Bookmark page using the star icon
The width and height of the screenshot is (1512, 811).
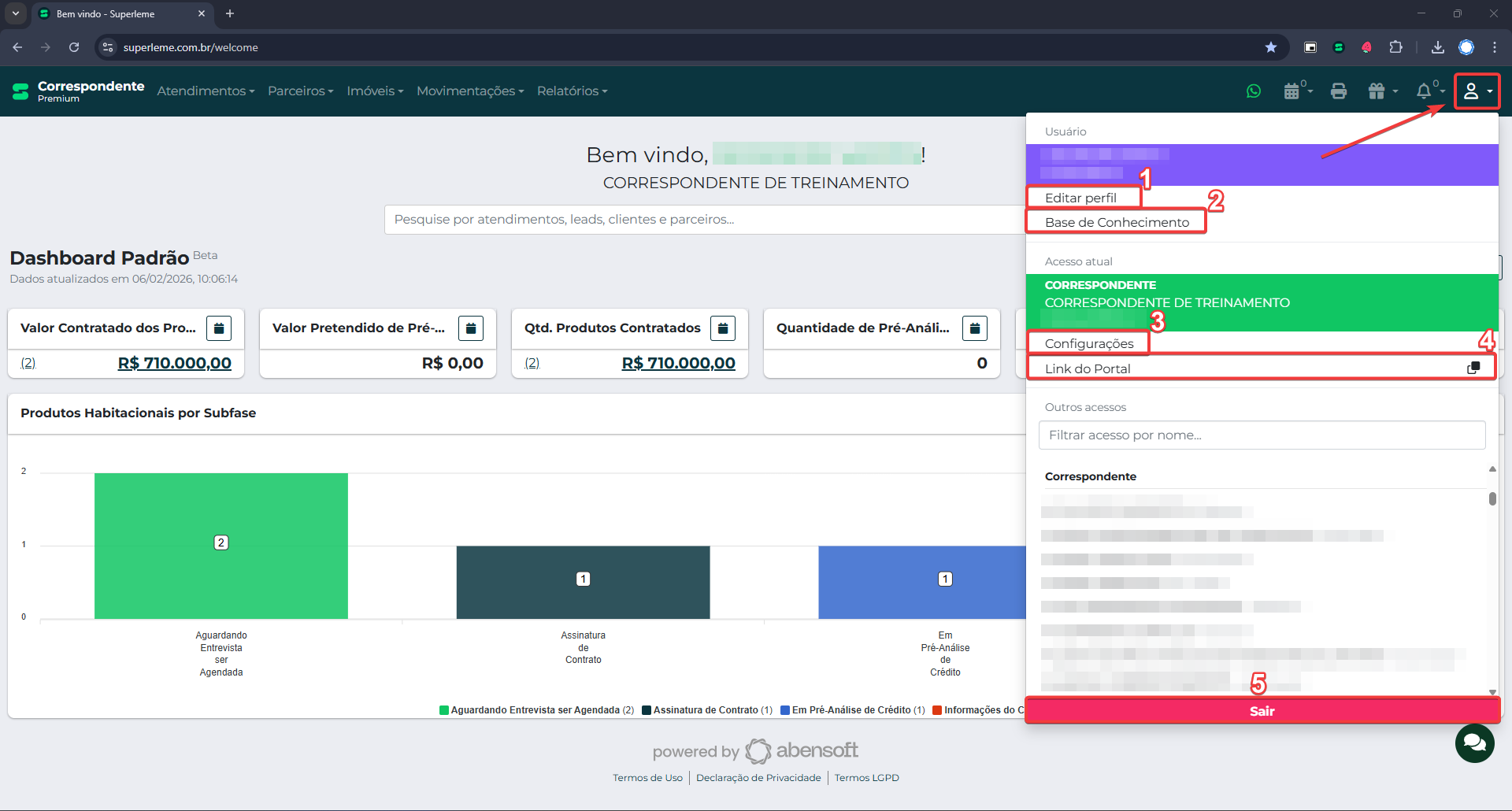[1270, 47]
